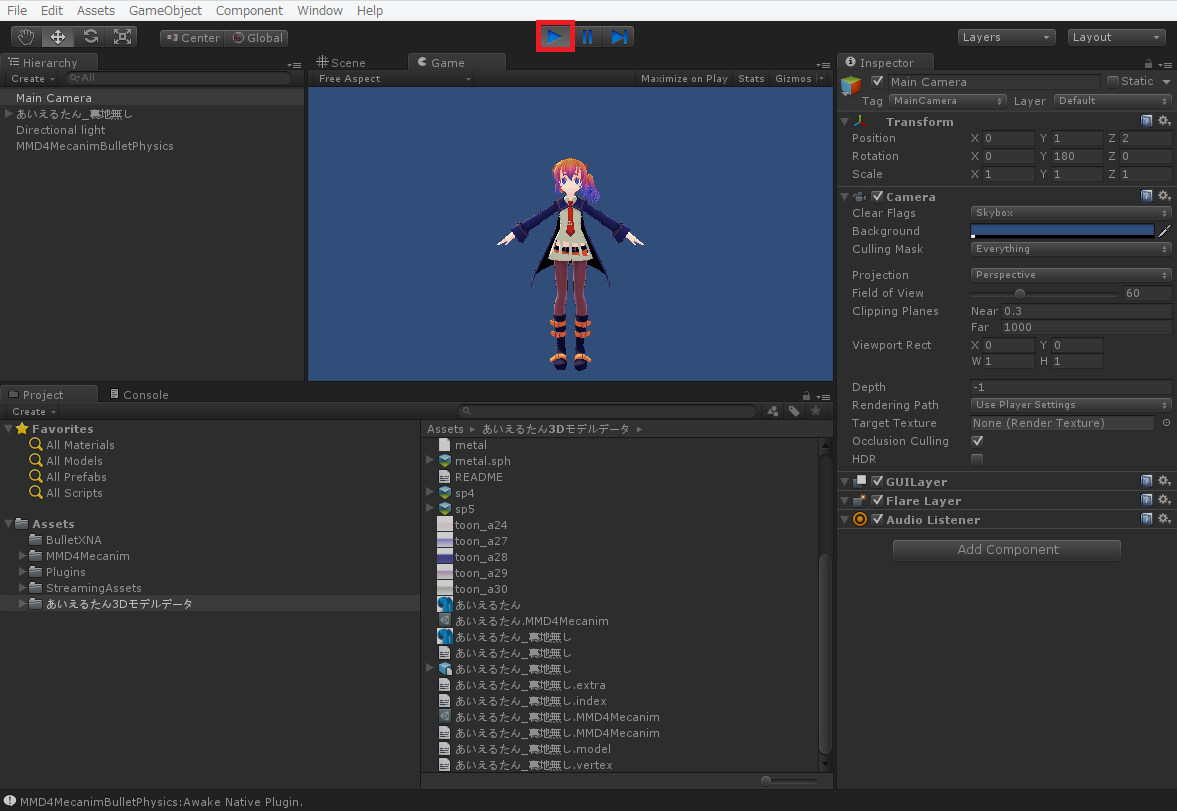Open Audio Listener component gear menu
The height and width of the screenshot is (811, 1177).
[1164, 518]
